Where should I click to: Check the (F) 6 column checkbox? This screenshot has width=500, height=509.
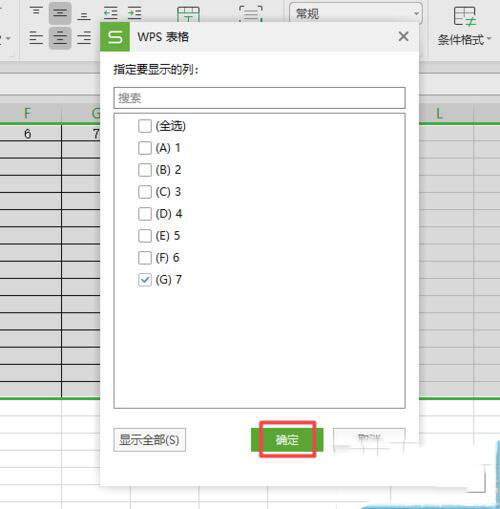[x=145, y=258]
